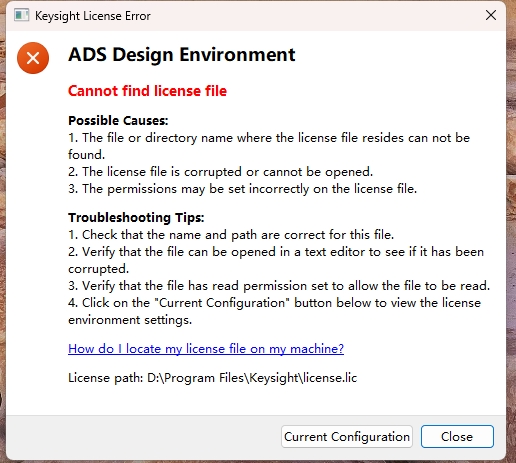The image size is (516, 463).
Task: Click the 'ADS Design Environment' title
Action: (182, 54)
